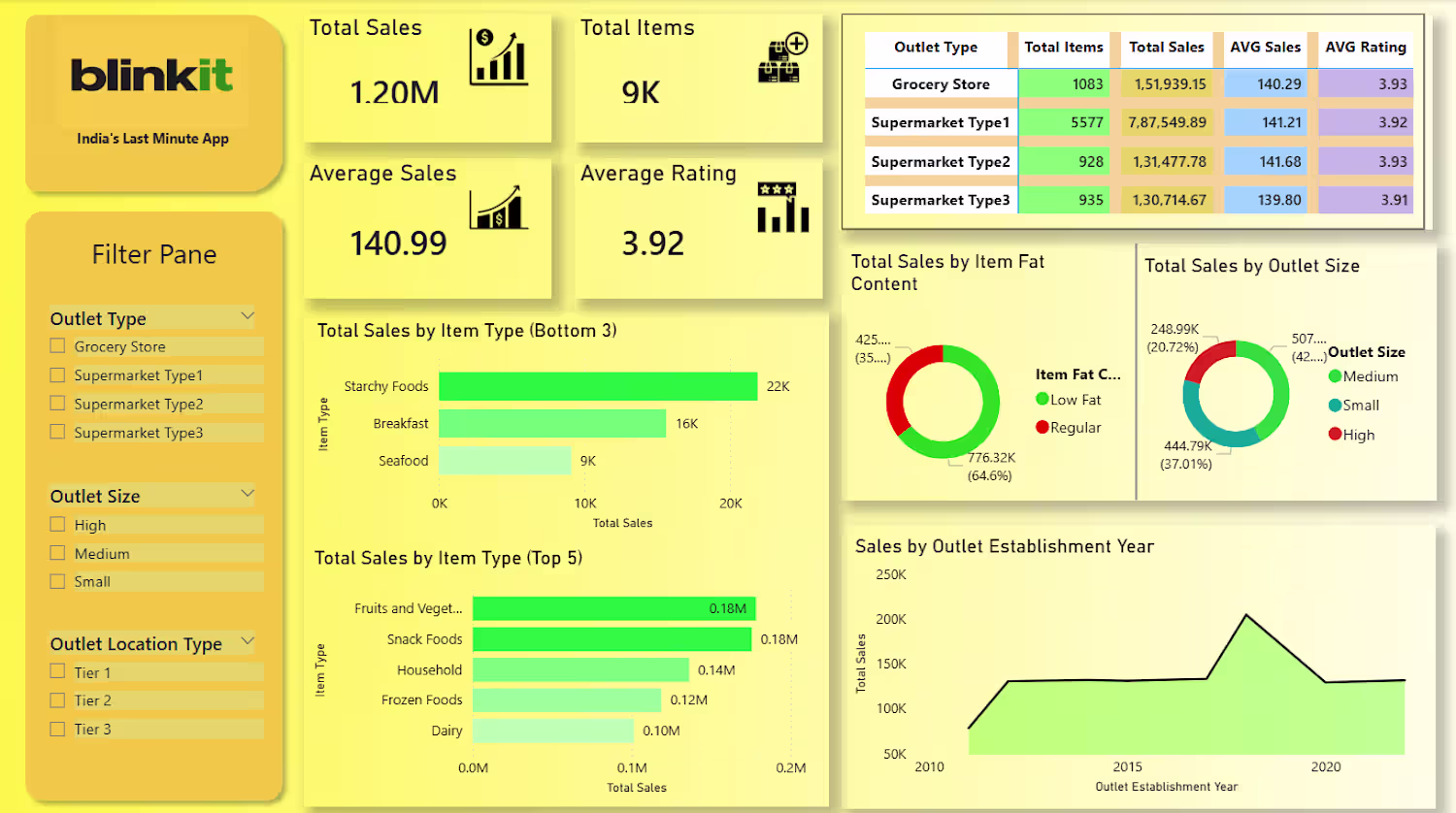Tick the Medium outlet size checkbox

pos(57,553)
